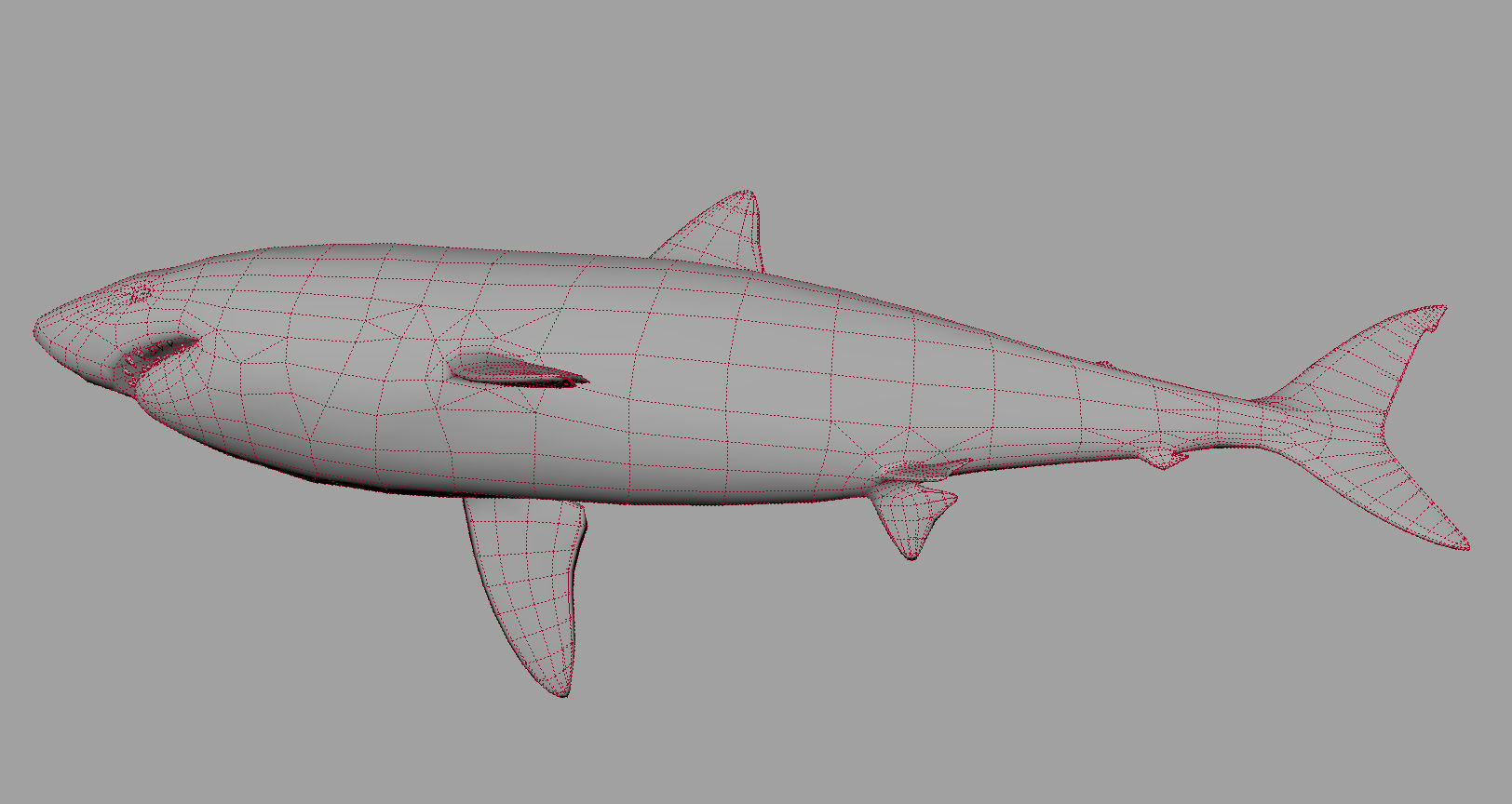Click the dense eye mesh on head
1512x804 pixels.
(x=139, y=294)
